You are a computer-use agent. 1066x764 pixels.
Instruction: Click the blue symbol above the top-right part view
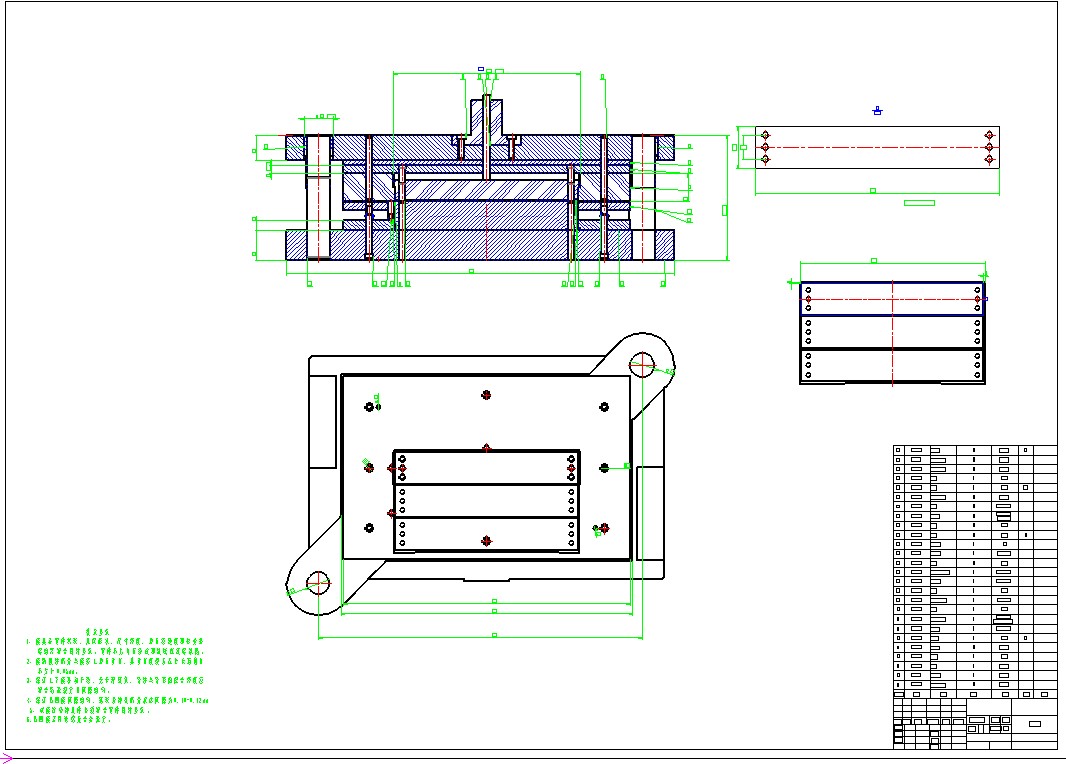click(877, 111)
